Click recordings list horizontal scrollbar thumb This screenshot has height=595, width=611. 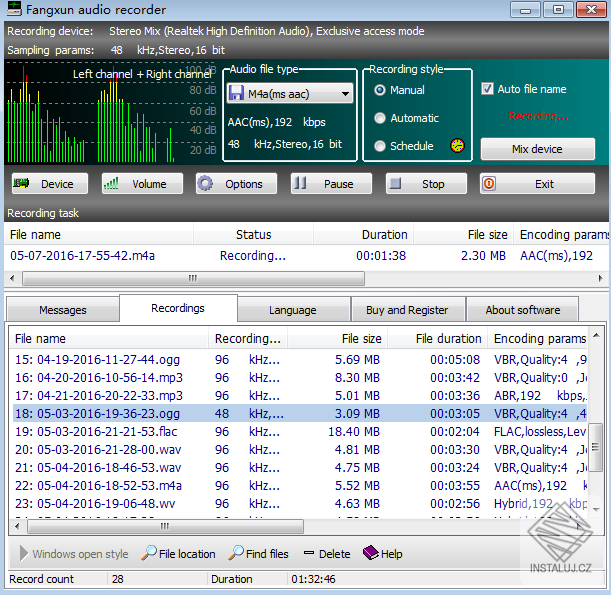coord(165,526)
